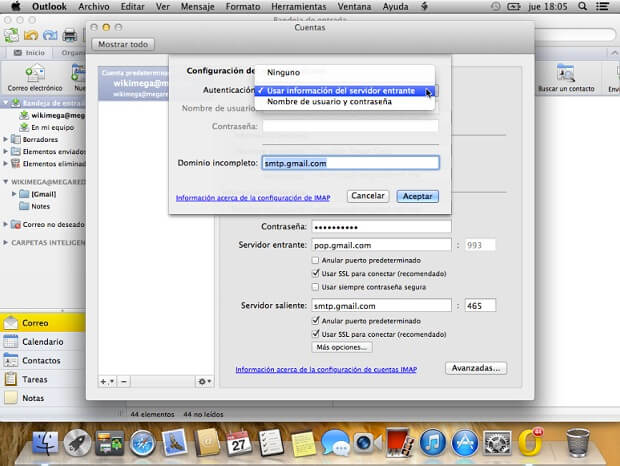Open Calendario view in navigation pane
620x466 pixels.
pyautogui.click(x=43, y=341)
